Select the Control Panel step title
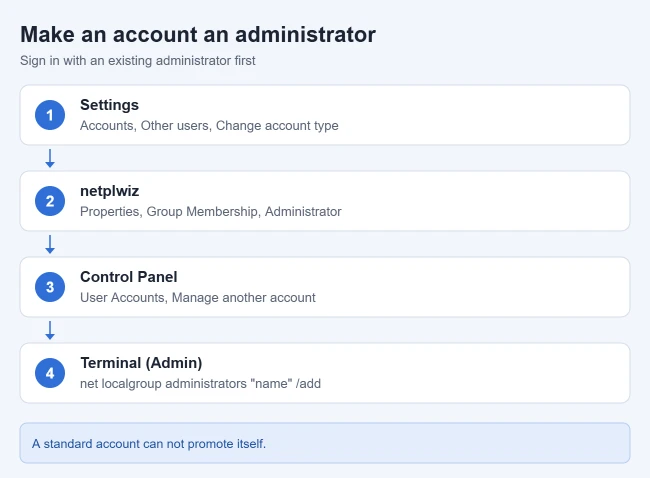 tap(129, 277)
